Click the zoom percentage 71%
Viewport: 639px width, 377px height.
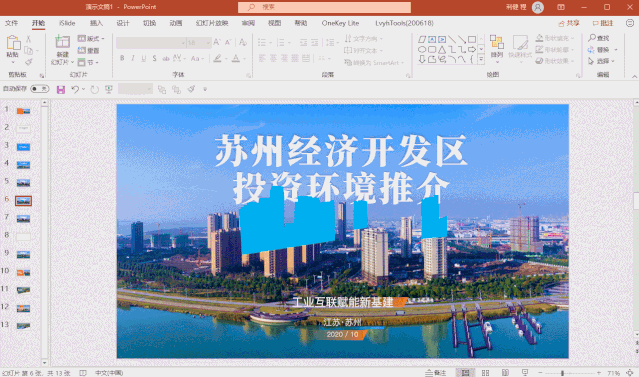(x=613, y=373)
